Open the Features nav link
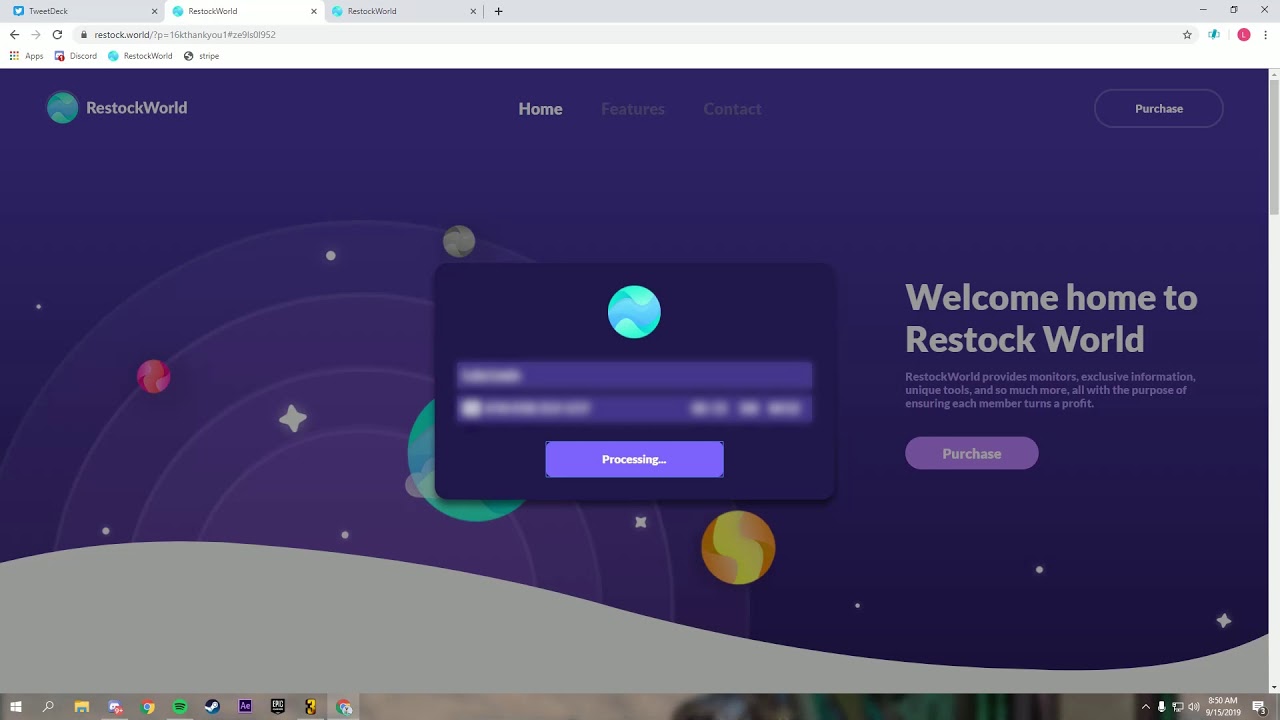Image resolution: width=1280 pixels, height=720 pixels. click(x=633, y=109)
